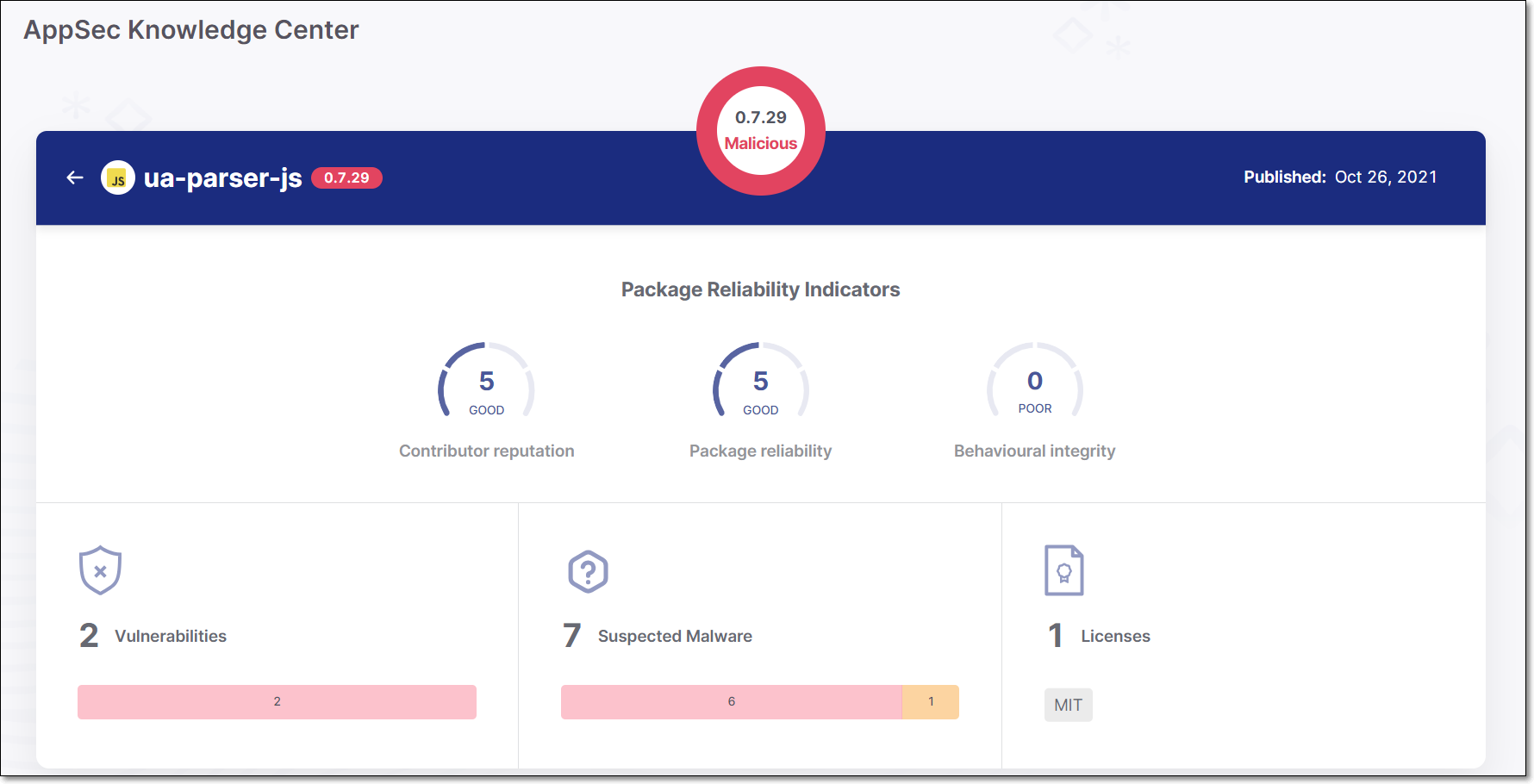Click the ua-parser-js package title
The height and width of the screenshot is (784, 1534).
tap(222, 177)
